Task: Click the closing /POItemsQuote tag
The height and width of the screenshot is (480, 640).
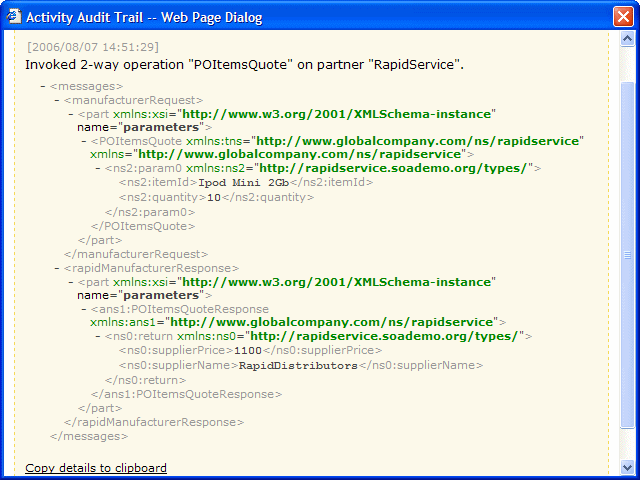Action: click(x=143, y=226)
